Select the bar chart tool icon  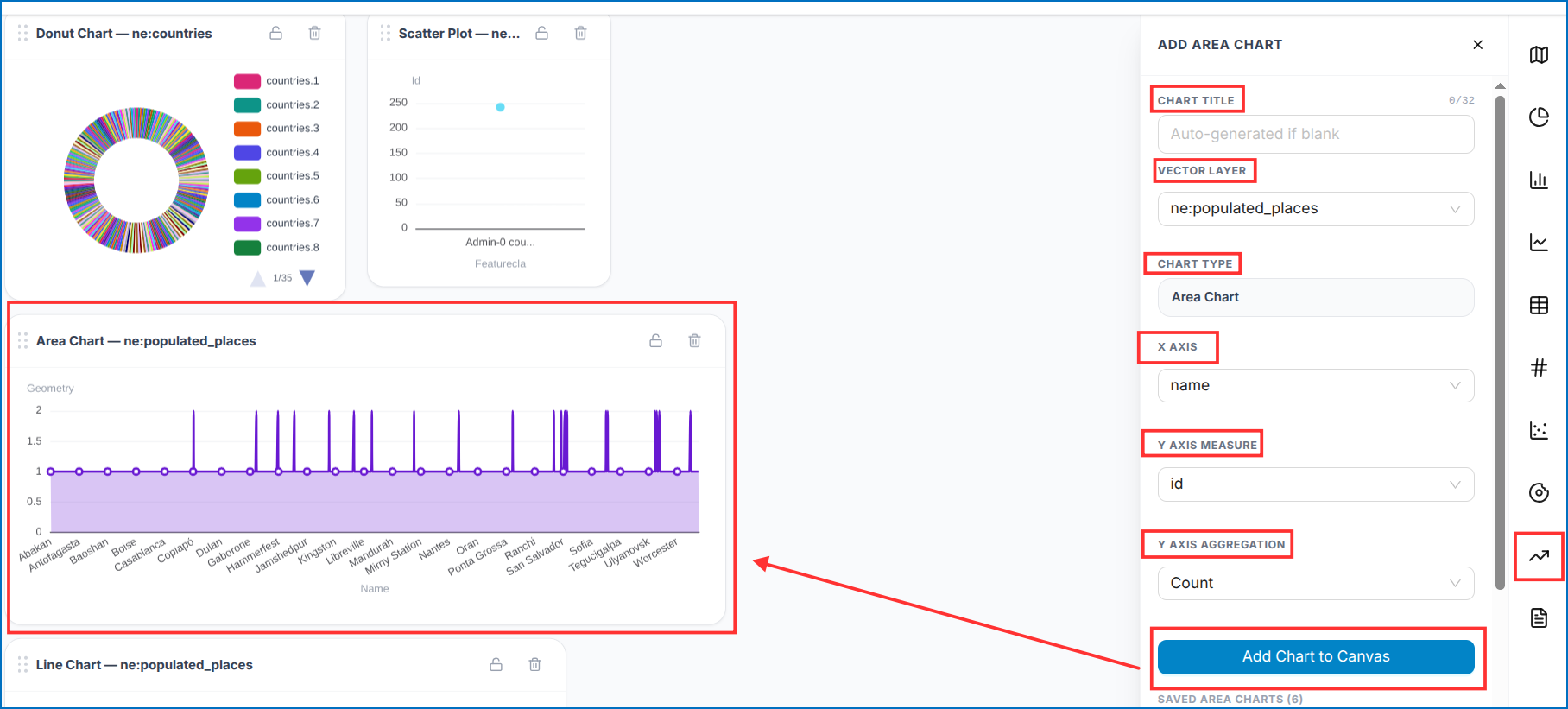1539,180
